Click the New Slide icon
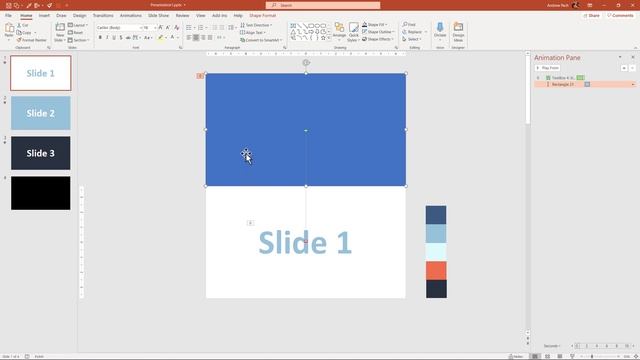The width and height of the screenshot is (640, 360). (x=60, y=28)
